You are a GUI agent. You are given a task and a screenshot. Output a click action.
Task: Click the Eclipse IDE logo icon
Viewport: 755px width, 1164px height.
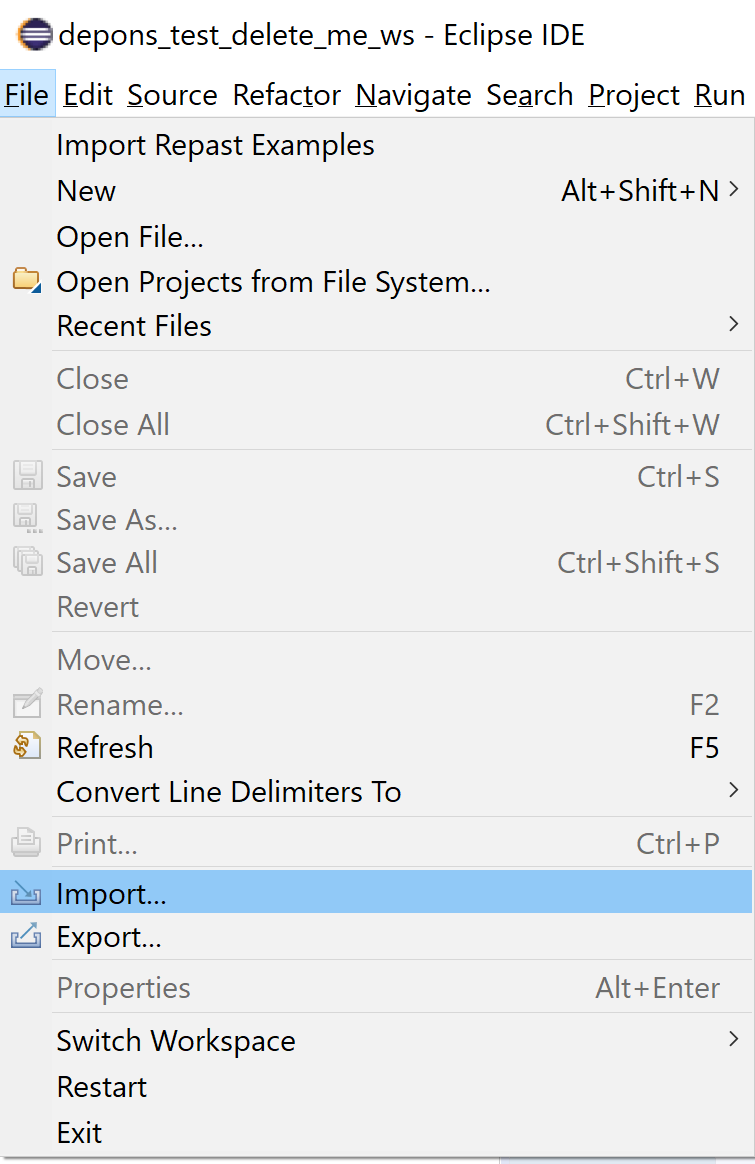(x=35, y=34)
